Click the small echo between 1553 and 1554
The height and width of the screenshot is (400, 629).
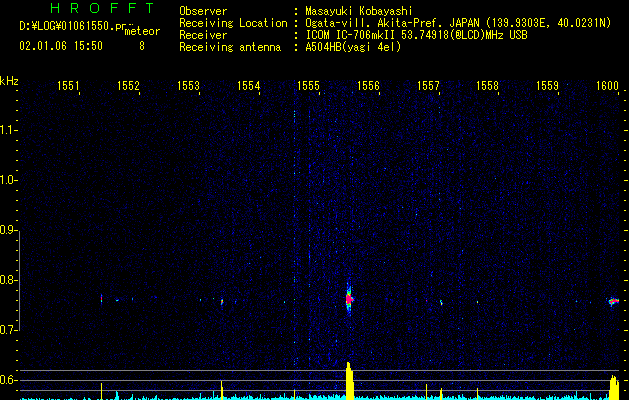222,302
